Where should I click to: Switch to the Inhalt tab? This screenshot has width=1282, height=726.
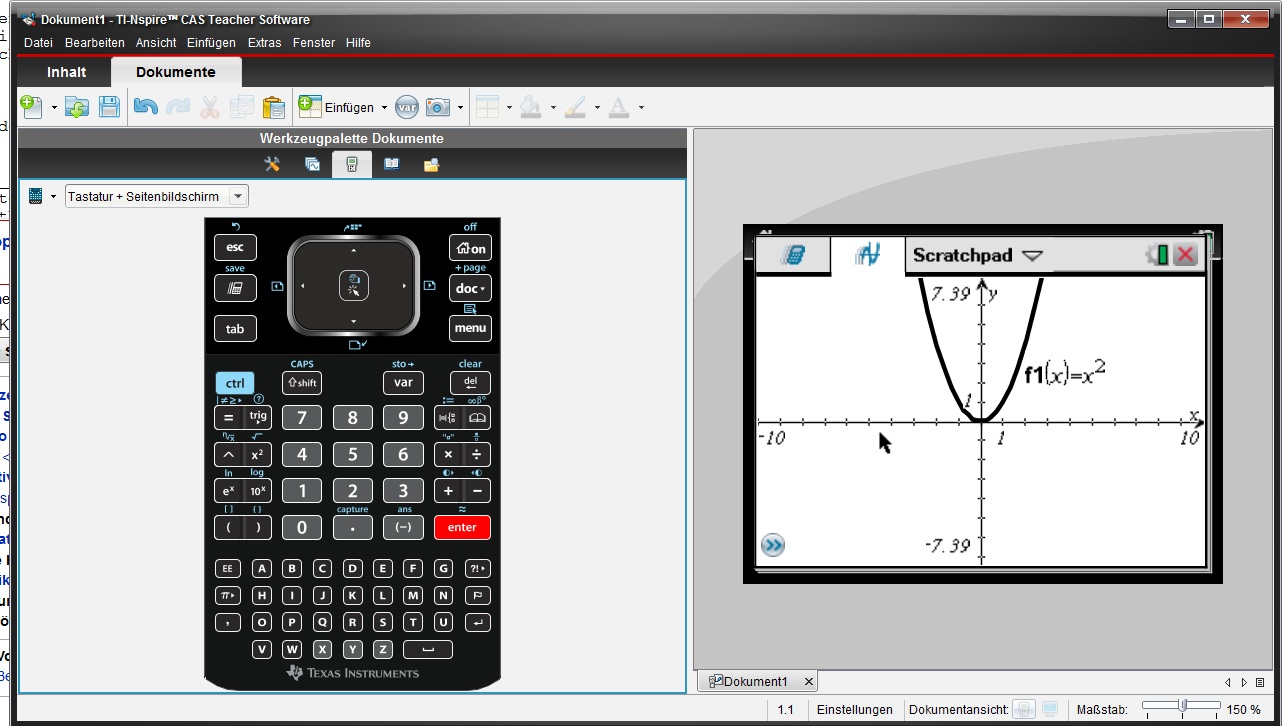[x=67, y=72]
